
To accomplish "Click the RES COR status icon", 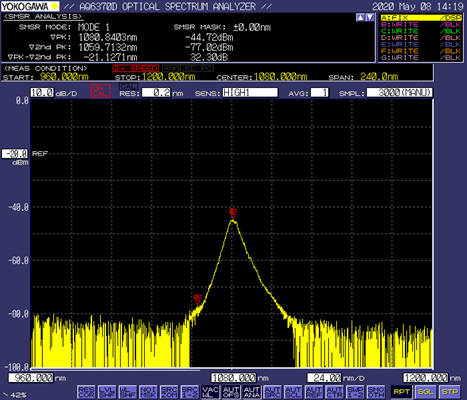I will 86,392.
